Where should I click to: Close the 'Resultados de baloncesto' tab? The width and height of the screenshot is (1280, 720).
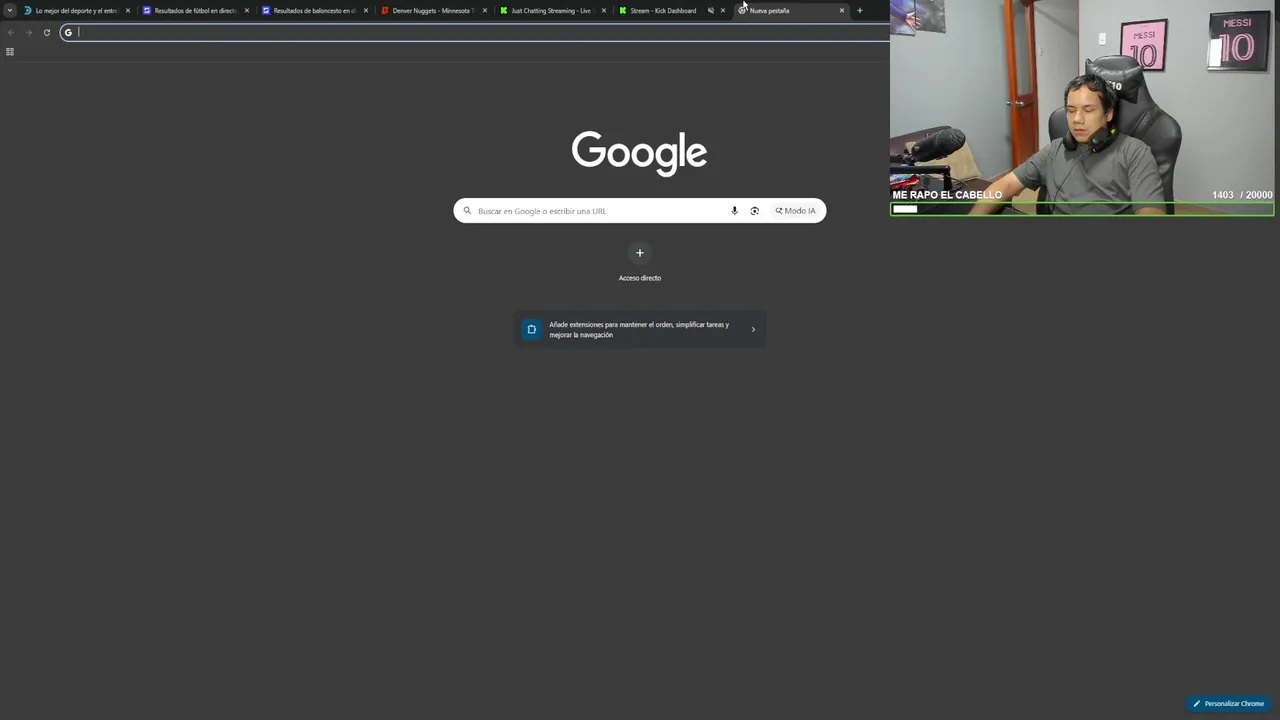pos(366,10)
